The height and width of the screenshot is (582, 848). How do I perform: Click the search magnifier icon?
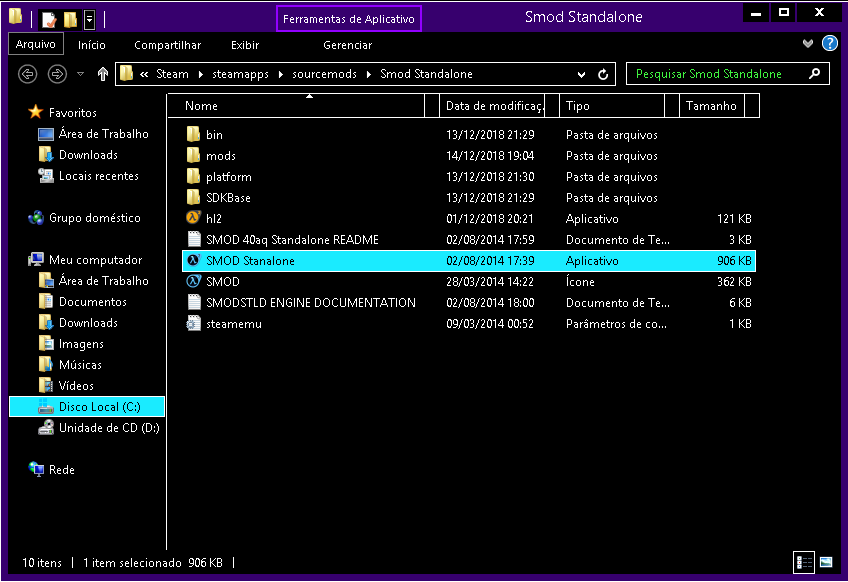tap(814, 74)
